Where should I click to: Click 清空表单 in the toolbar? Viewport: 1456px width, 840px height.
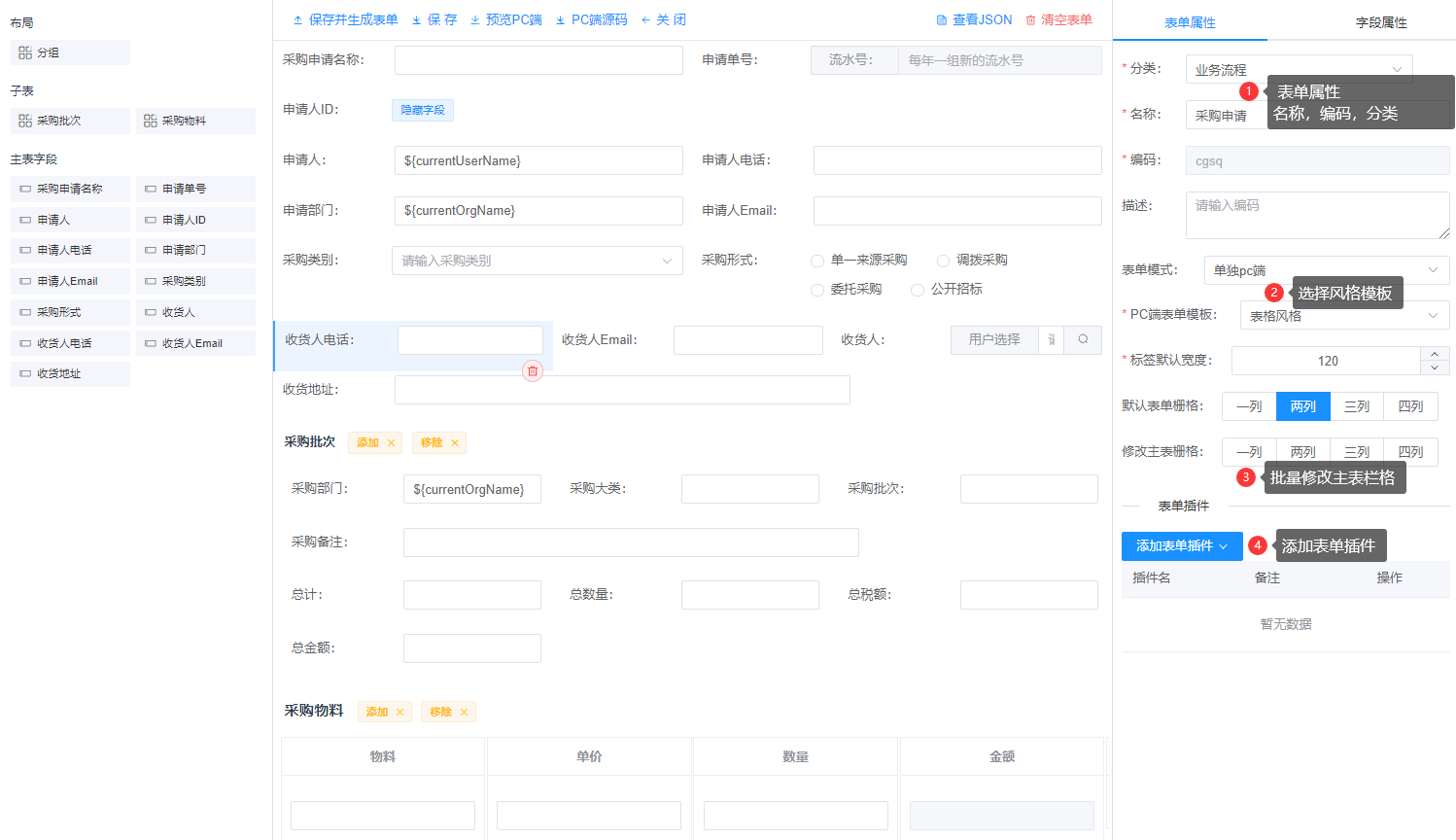click(1058, 19)
